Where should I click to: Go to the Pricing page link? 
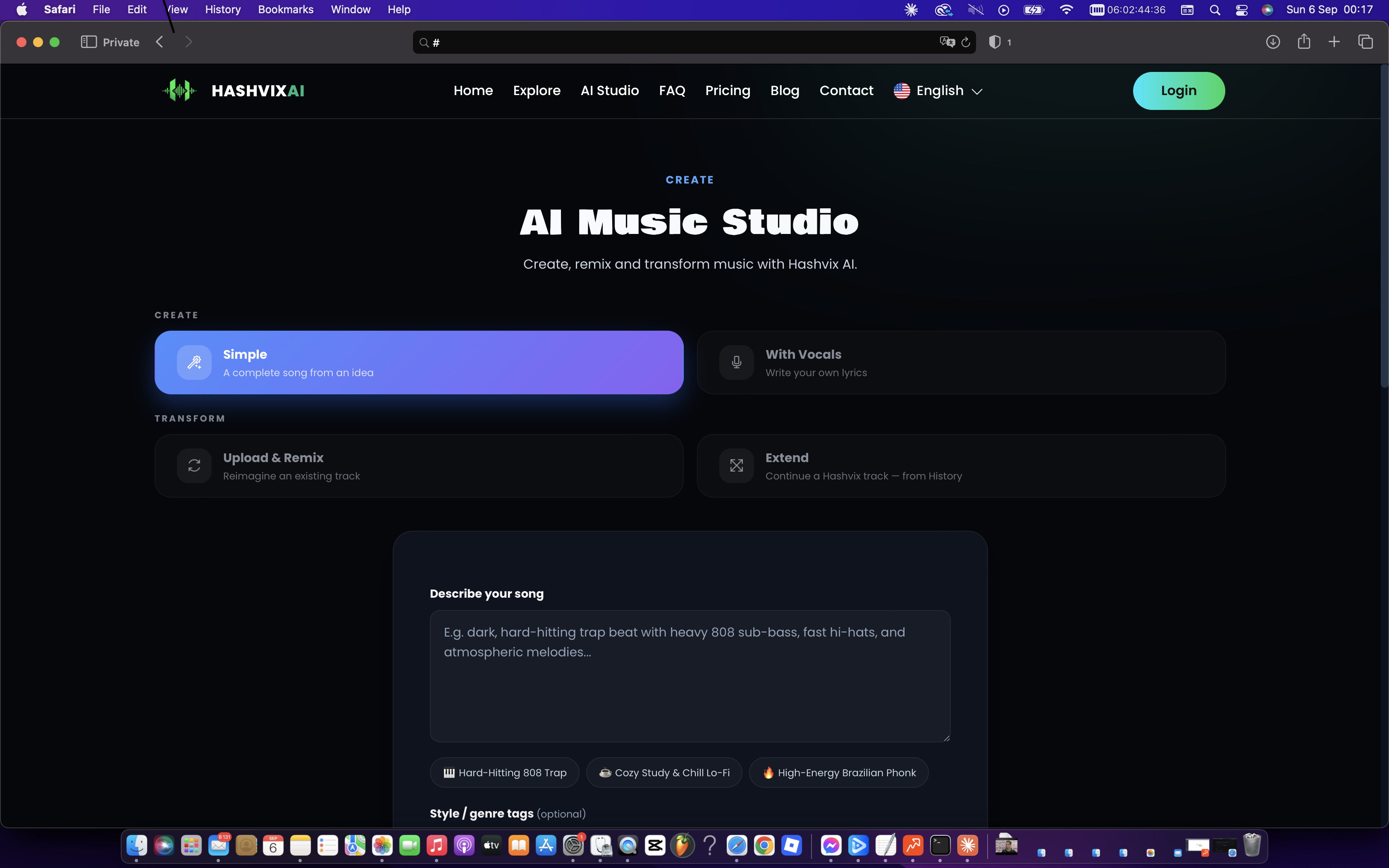[728, 91]
